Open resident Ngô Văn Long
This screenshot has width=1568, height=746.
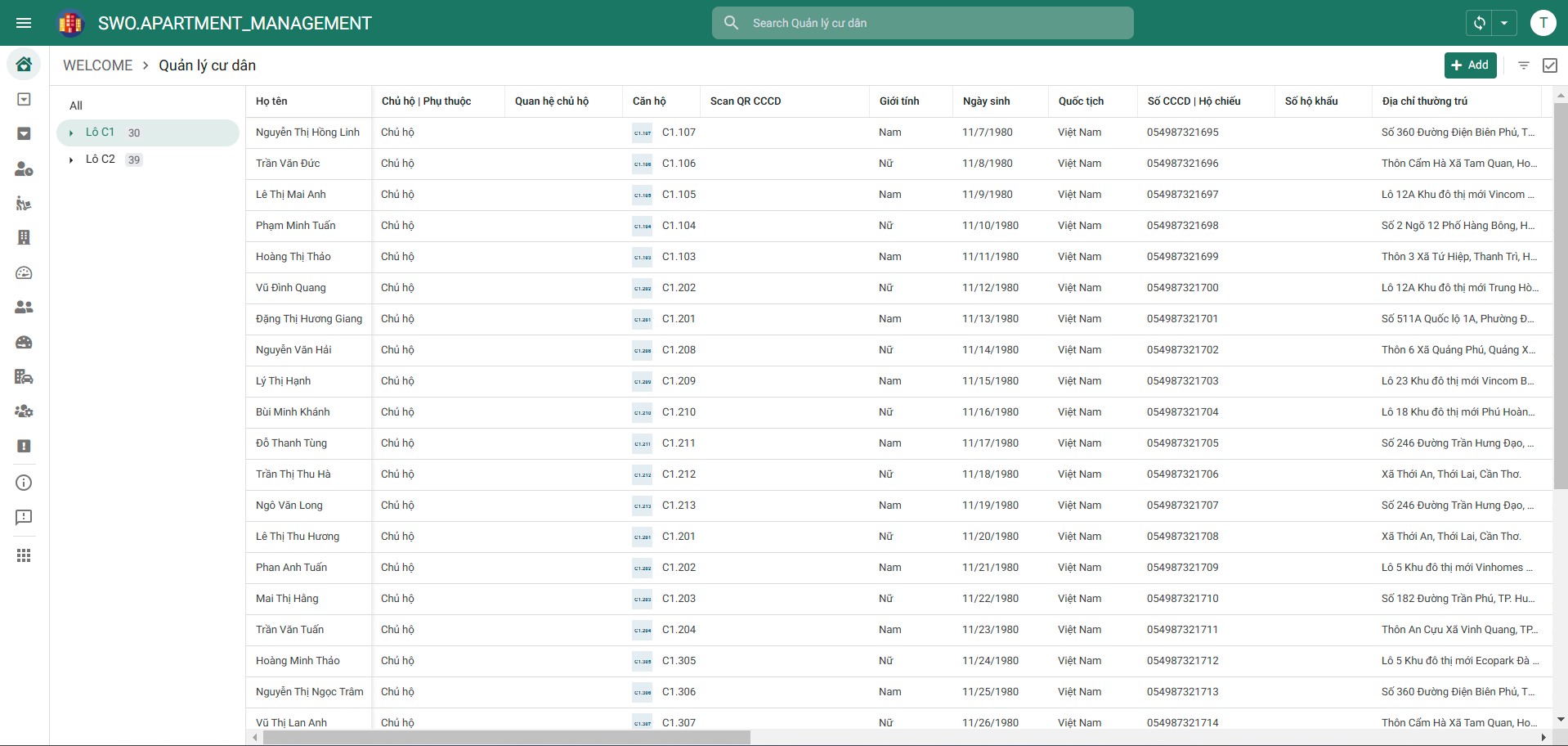(x=289, y=506)
